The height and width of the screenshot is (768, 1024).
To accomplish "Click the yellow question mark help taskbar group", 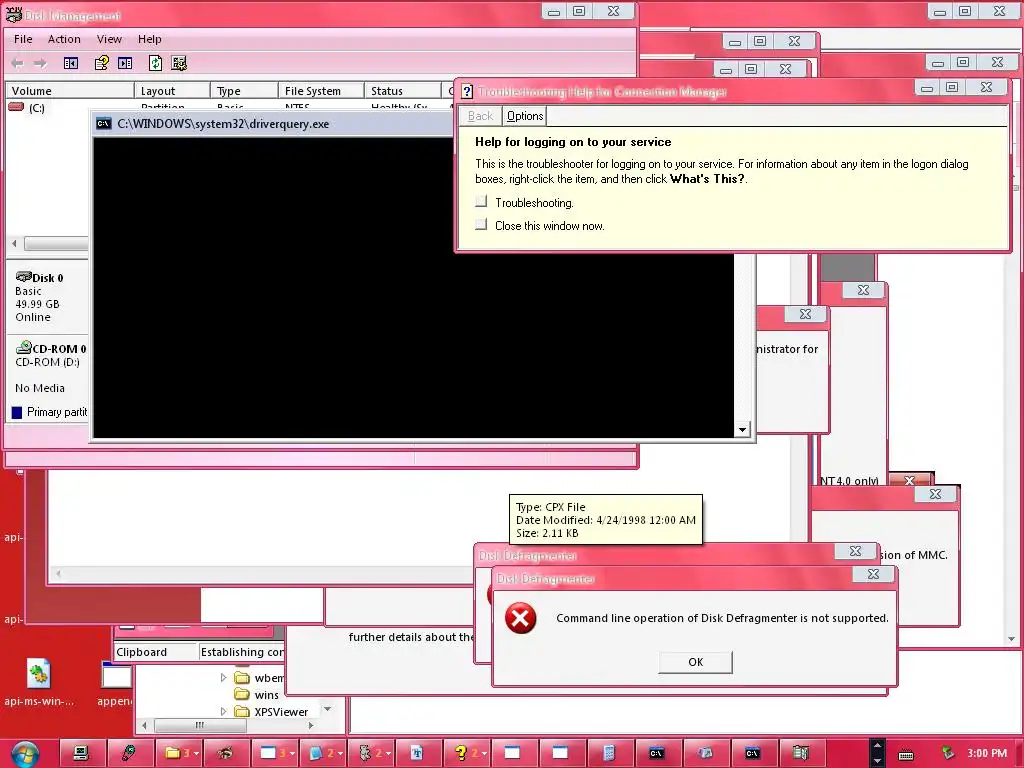I will (466, 753).
